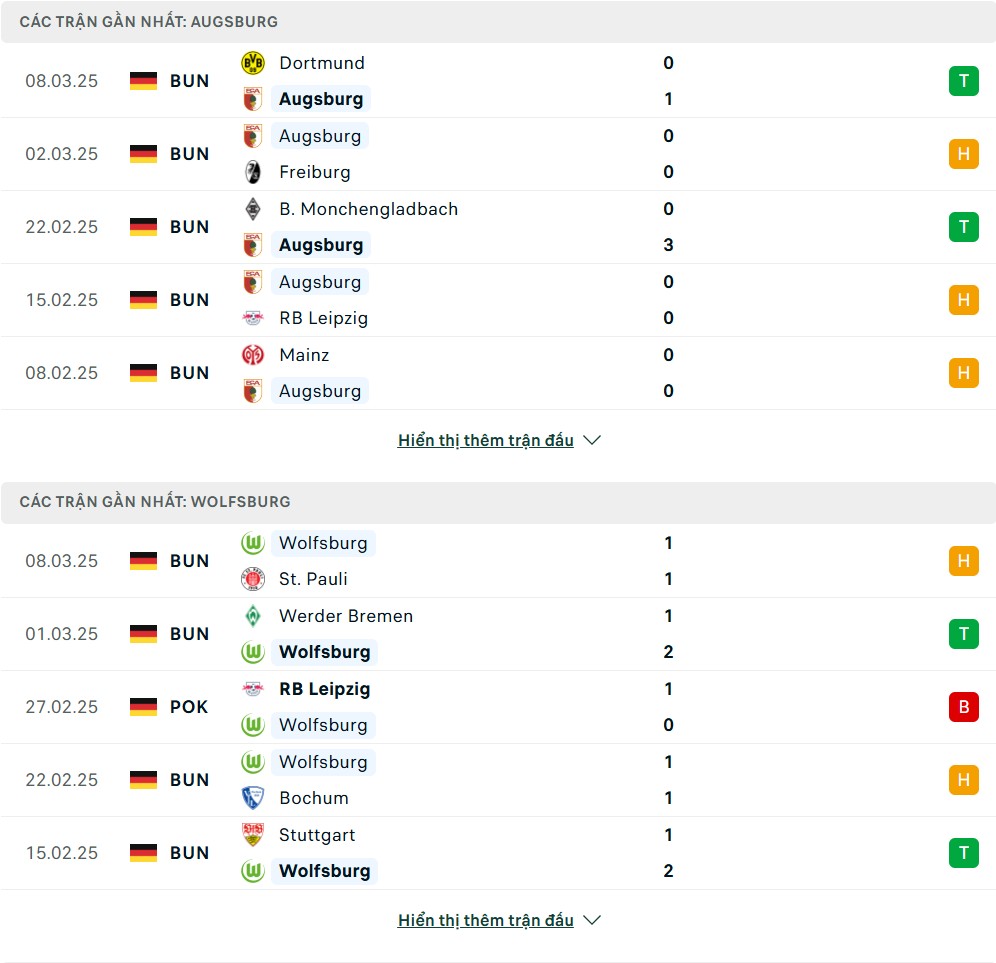Expand more Wolfsburg matches with chevron arrow
Image resolution: width=996 pixels, height=963 pixels.
coord(592,920)
